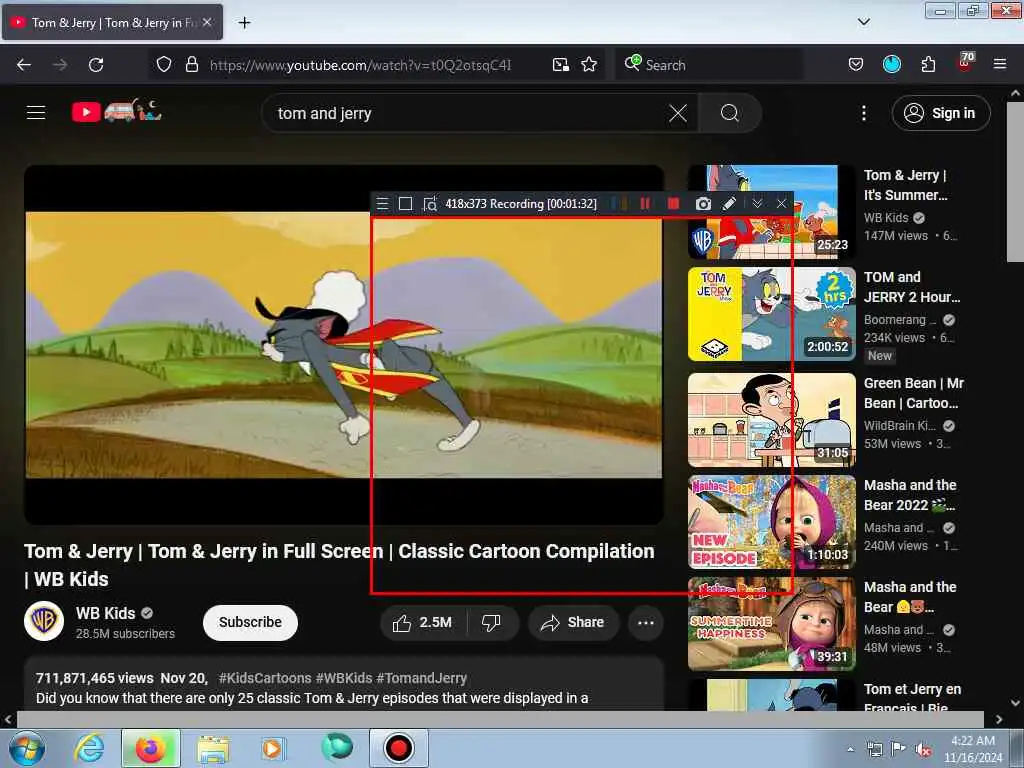
Task: Open a new browser tab
Action: (244, 23)
